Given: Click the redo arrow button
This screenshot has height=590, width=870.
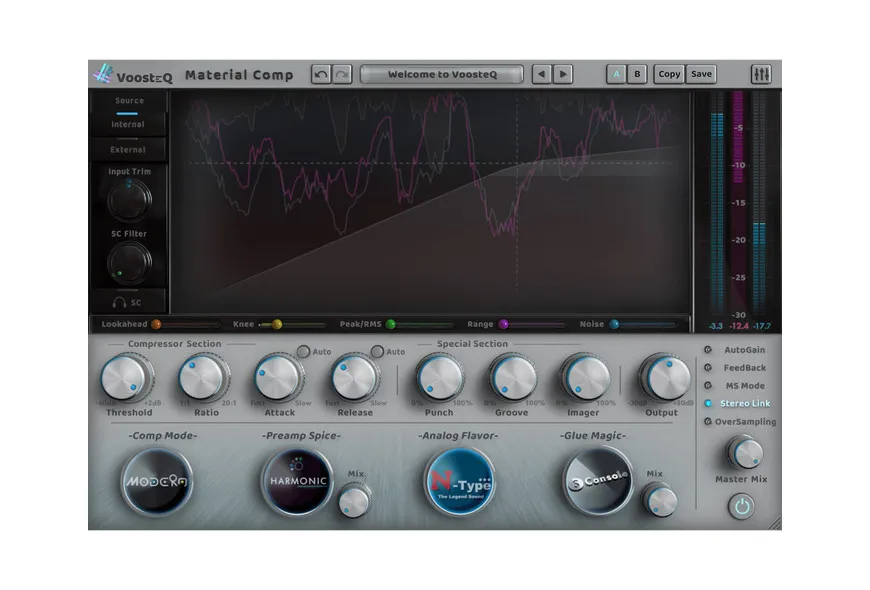Looking at the screenshot, I should coord(342,74).
